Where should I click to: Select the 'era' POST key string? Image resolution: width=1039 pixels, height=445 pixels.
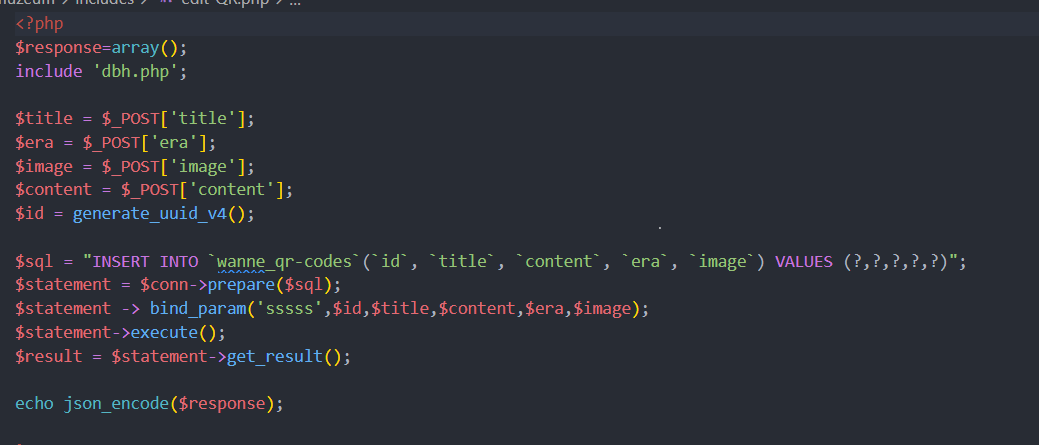(185, 142)
